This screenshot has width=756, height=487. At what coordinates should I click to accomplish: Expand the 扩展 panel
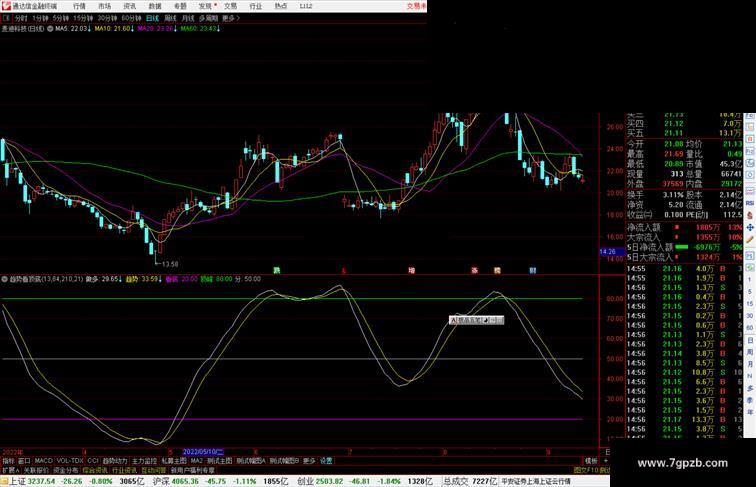coord(10,470)
